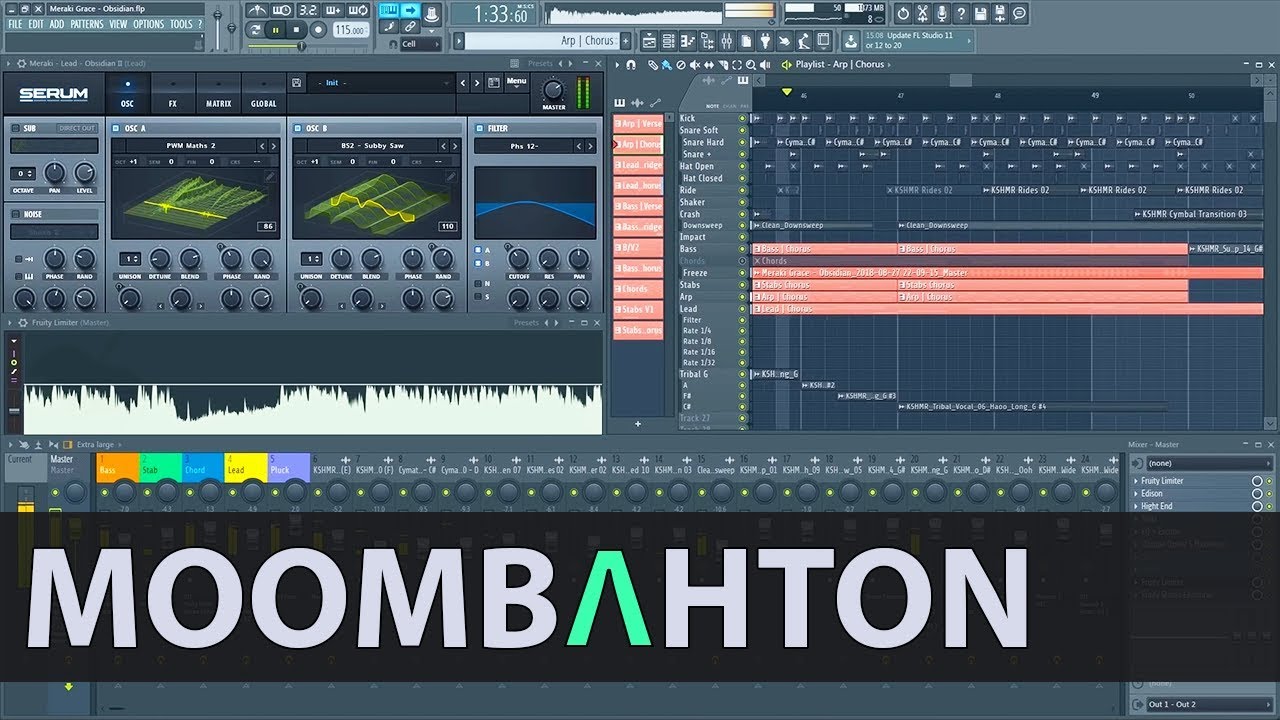Toggle filter routing for sub S
Screen dimensions: 1280x720
click(479, 297)
